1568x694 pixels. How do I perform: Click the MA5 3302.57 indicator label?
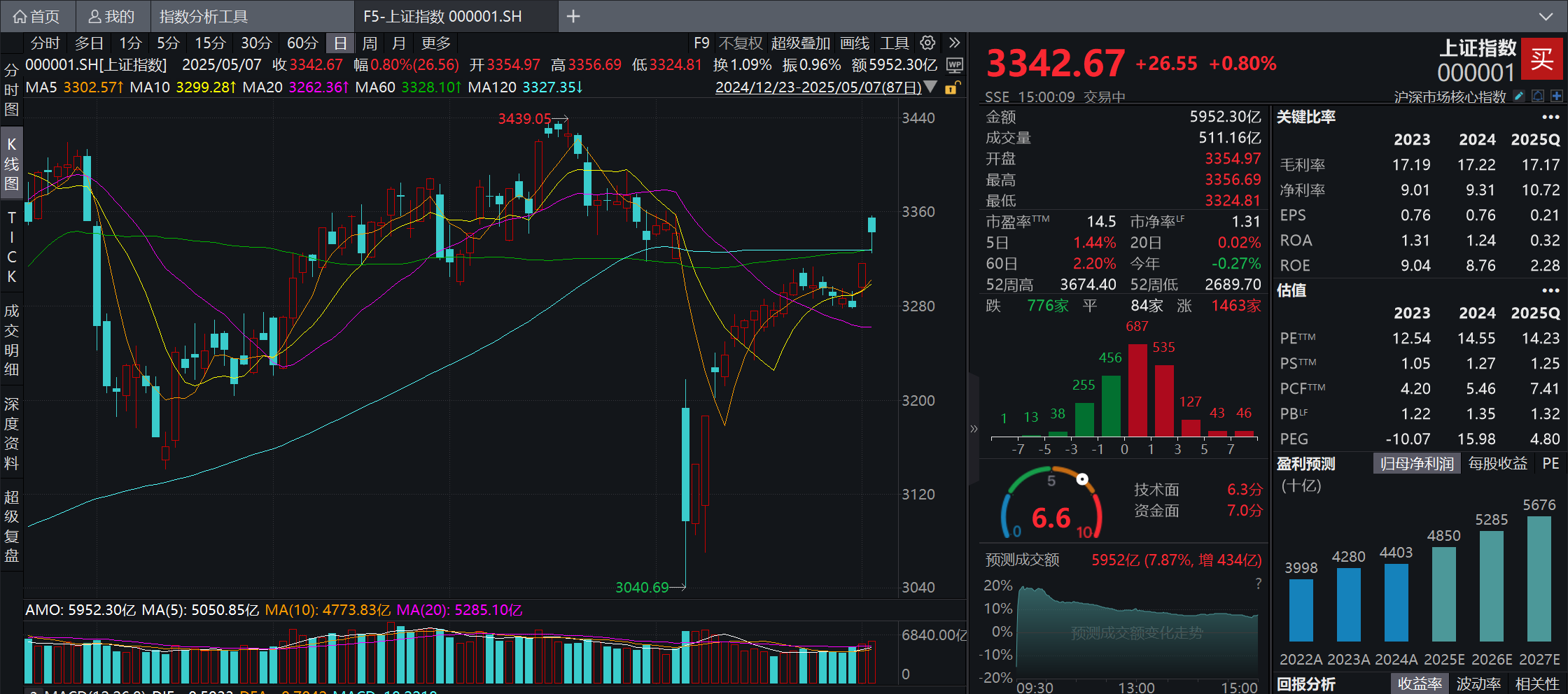(x=74, y=87)
